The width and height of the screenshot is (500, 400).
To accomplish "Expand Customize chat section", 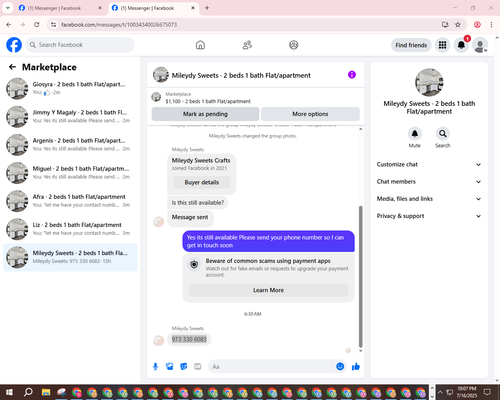I will (x=429, y=164).
